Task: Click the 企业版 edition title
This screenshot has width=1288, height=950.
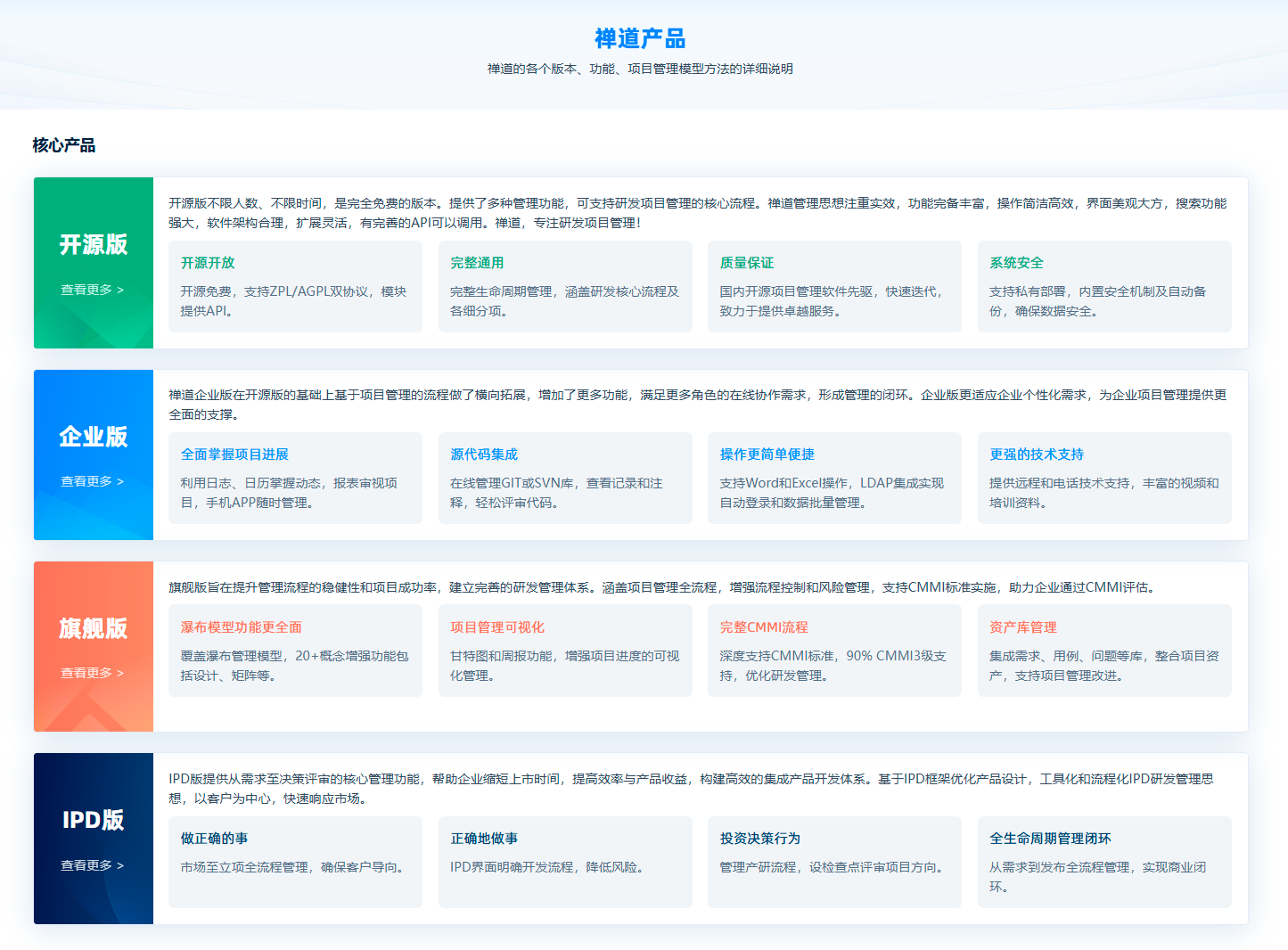Action: (94, 437)
